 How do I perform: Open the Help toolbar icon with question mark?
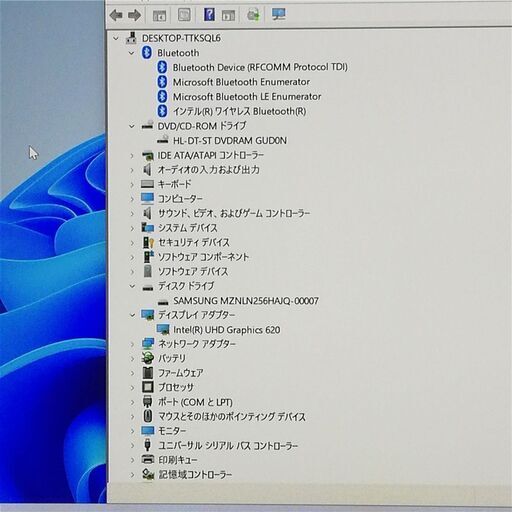coord(209,15)
